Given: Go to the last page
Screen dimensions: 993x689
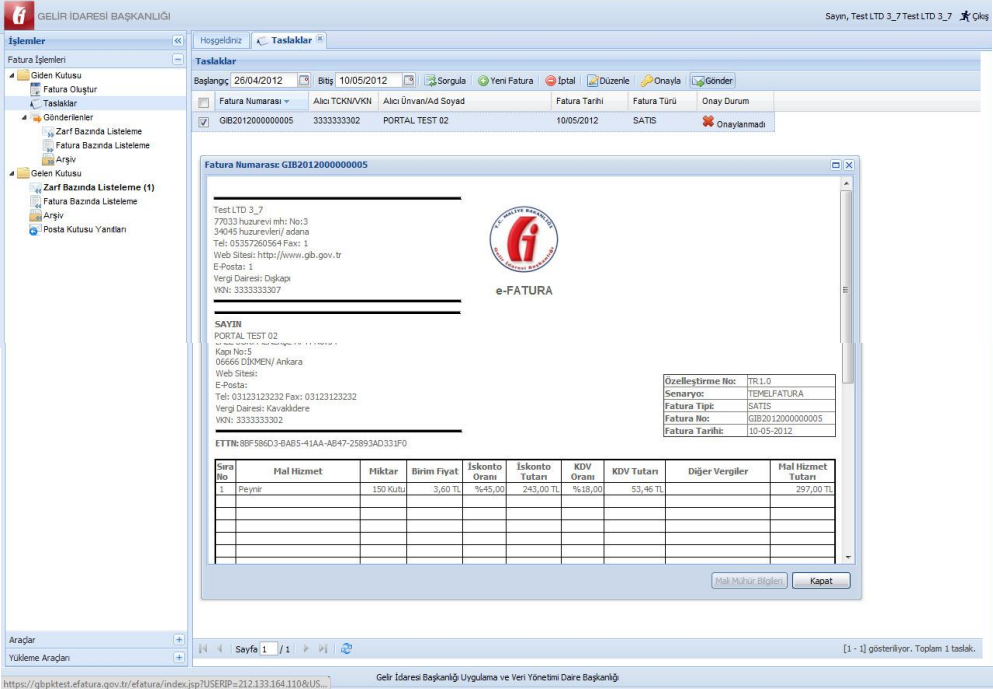Looking at the screenshot, I should coord(323,648).
